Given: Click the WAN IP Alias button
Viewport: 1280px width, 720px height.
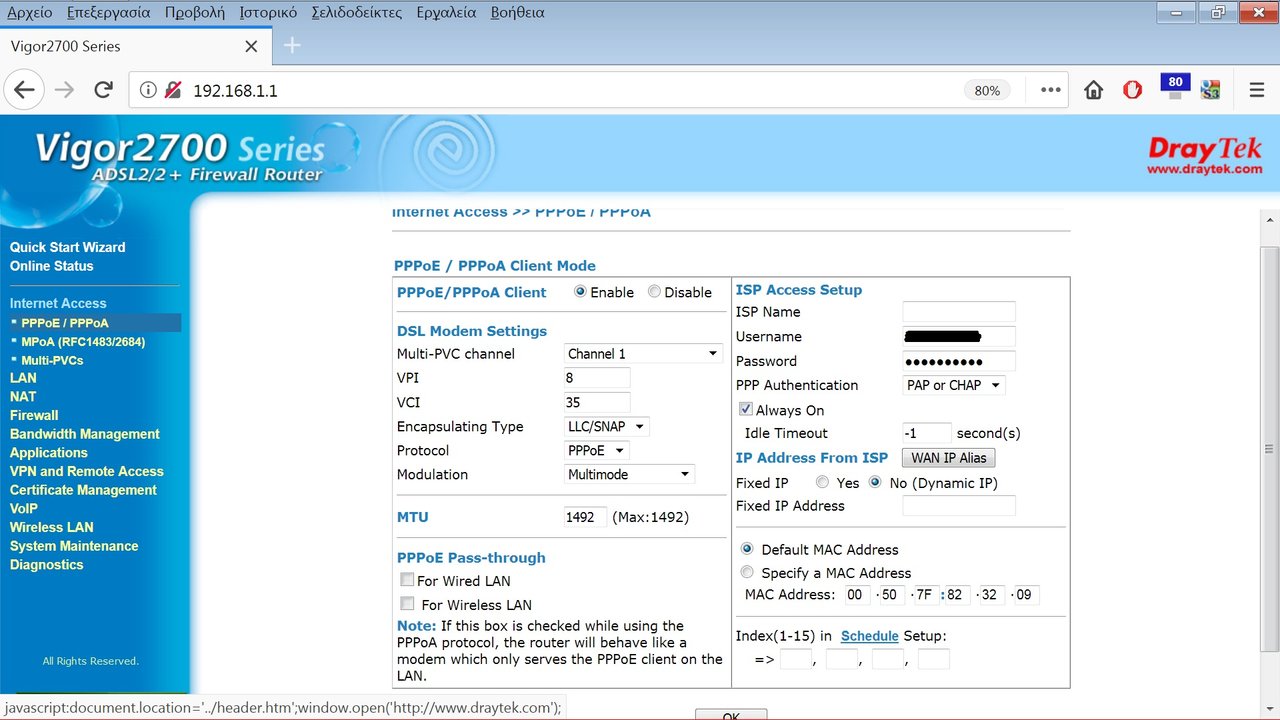Looking at the screenshot, I should 949,458.
